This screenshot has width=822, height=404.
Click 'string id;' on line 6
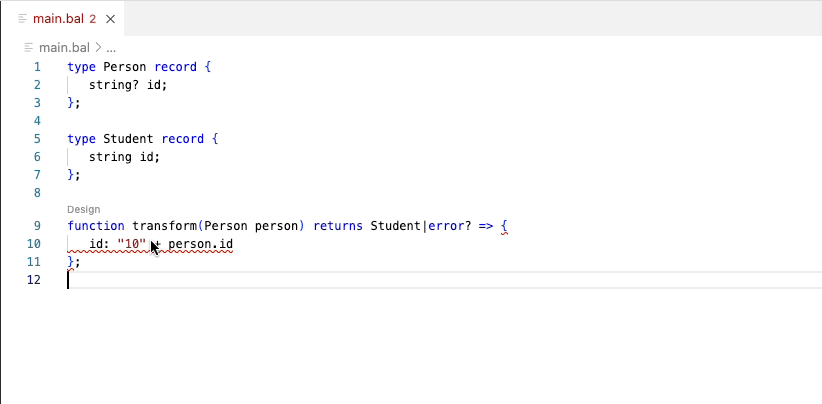pos(124,157)
